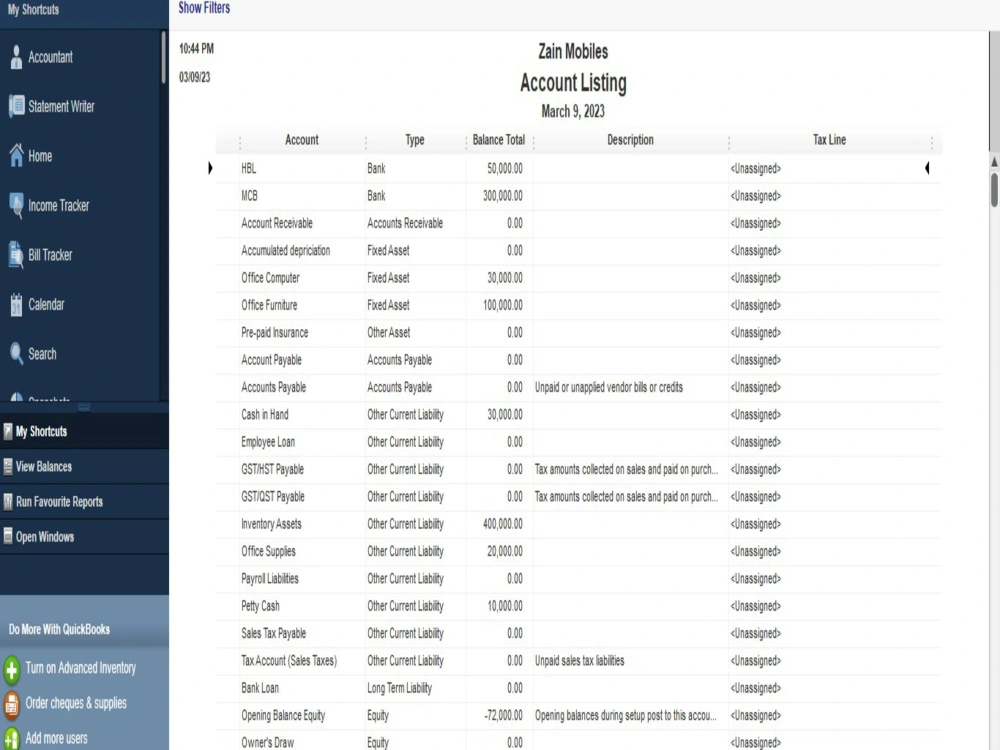
Task: Click the scrollbar up arrow
Action: [x=993, y=160]
